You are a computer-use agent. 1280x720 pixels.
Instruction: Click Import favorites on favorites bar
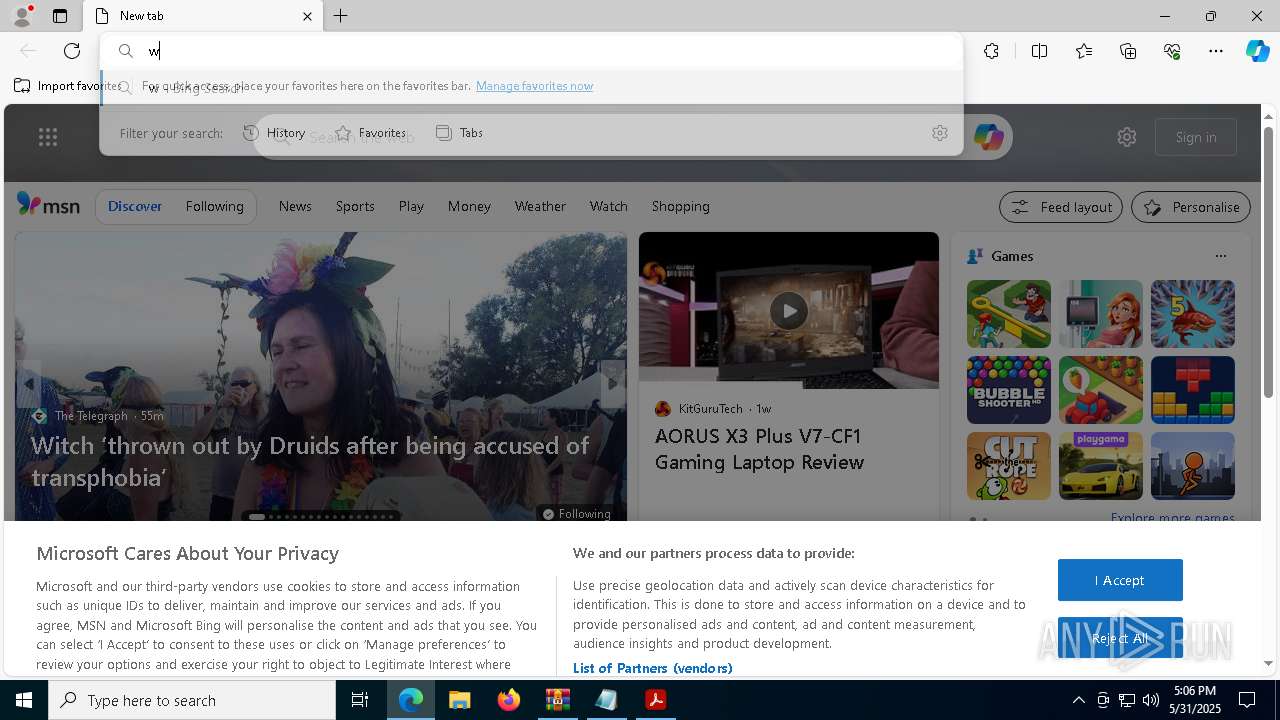click(x=66, y=86)
